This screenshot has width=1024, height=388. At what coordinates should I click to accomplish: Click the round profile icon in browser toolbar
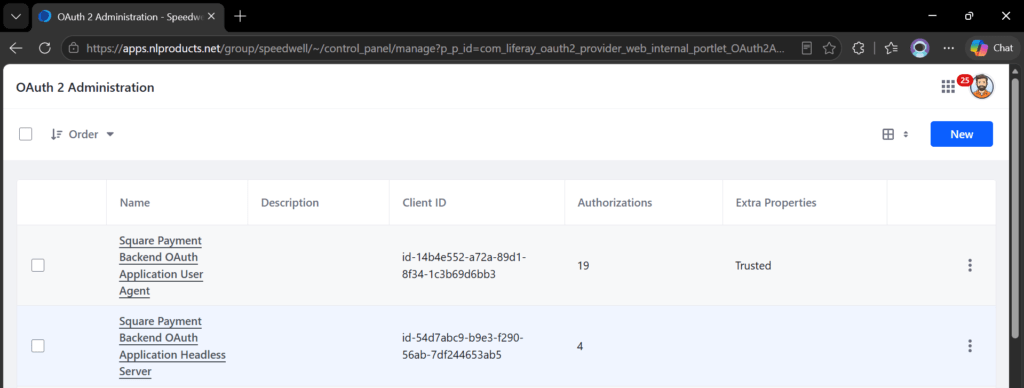tap(920, 48)
